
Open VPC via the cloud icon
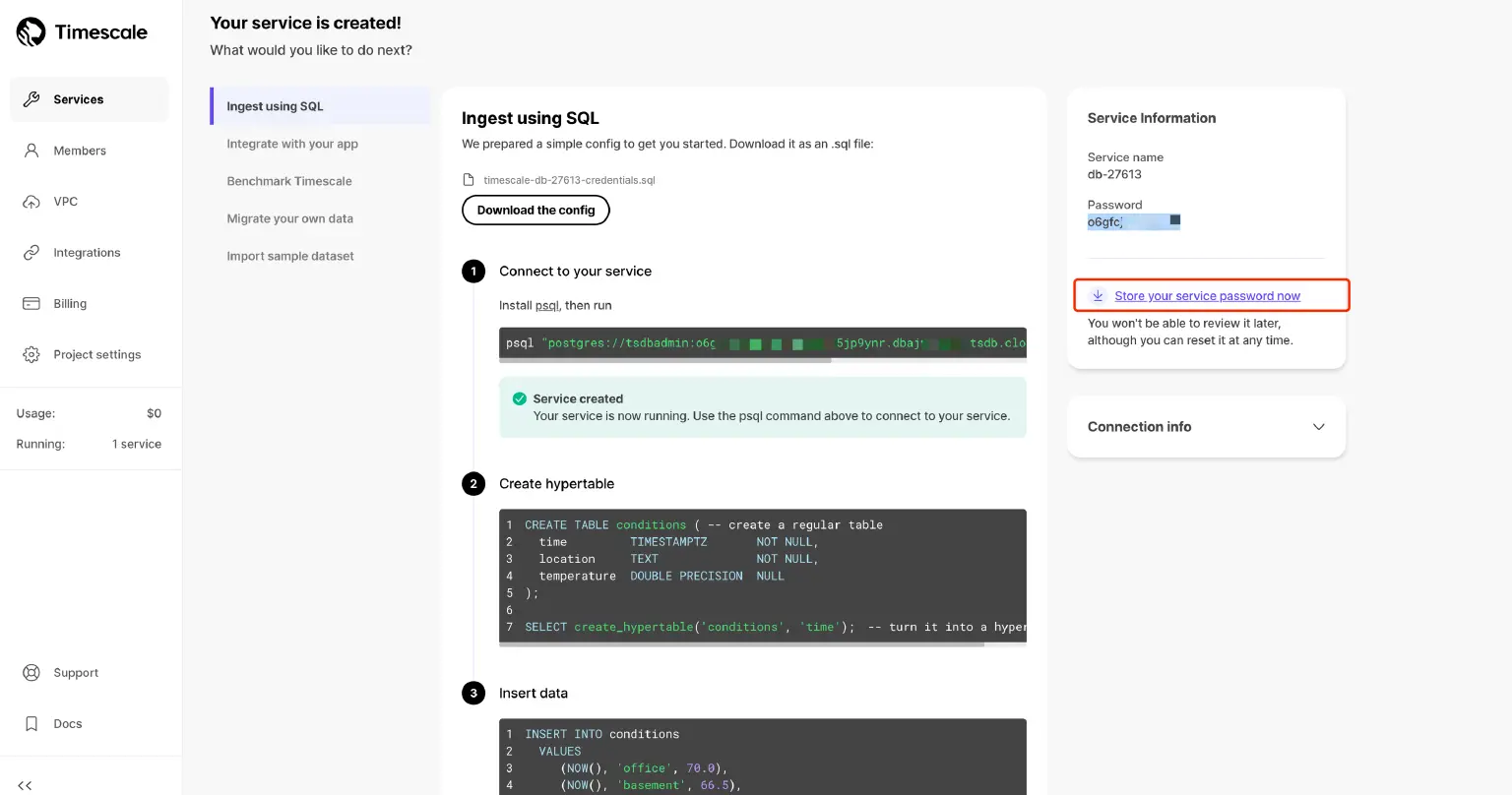coord(31,202)
